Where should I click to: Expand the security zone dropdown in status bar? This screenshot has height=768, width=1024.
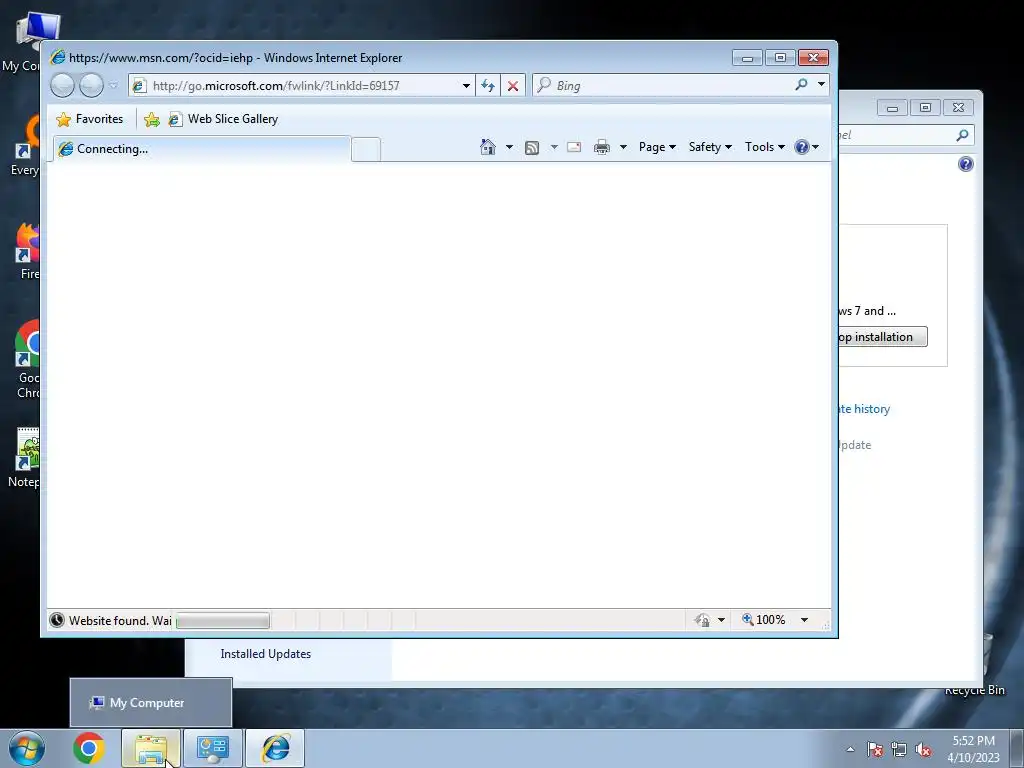[721, 620]
